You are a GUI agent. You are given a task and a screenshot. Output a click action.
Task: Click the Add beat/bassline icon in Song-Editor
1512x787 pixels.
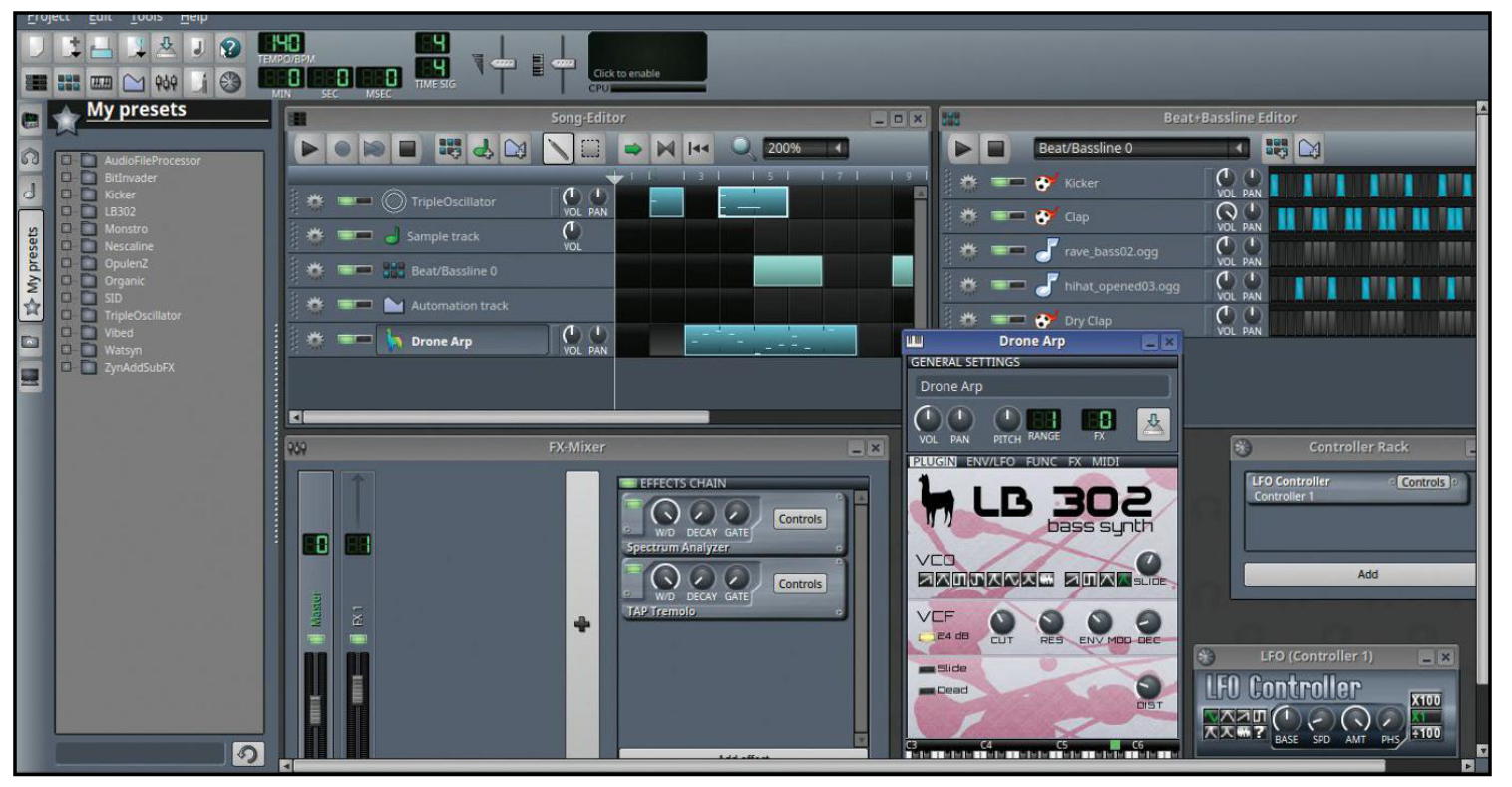click(450, 149)
